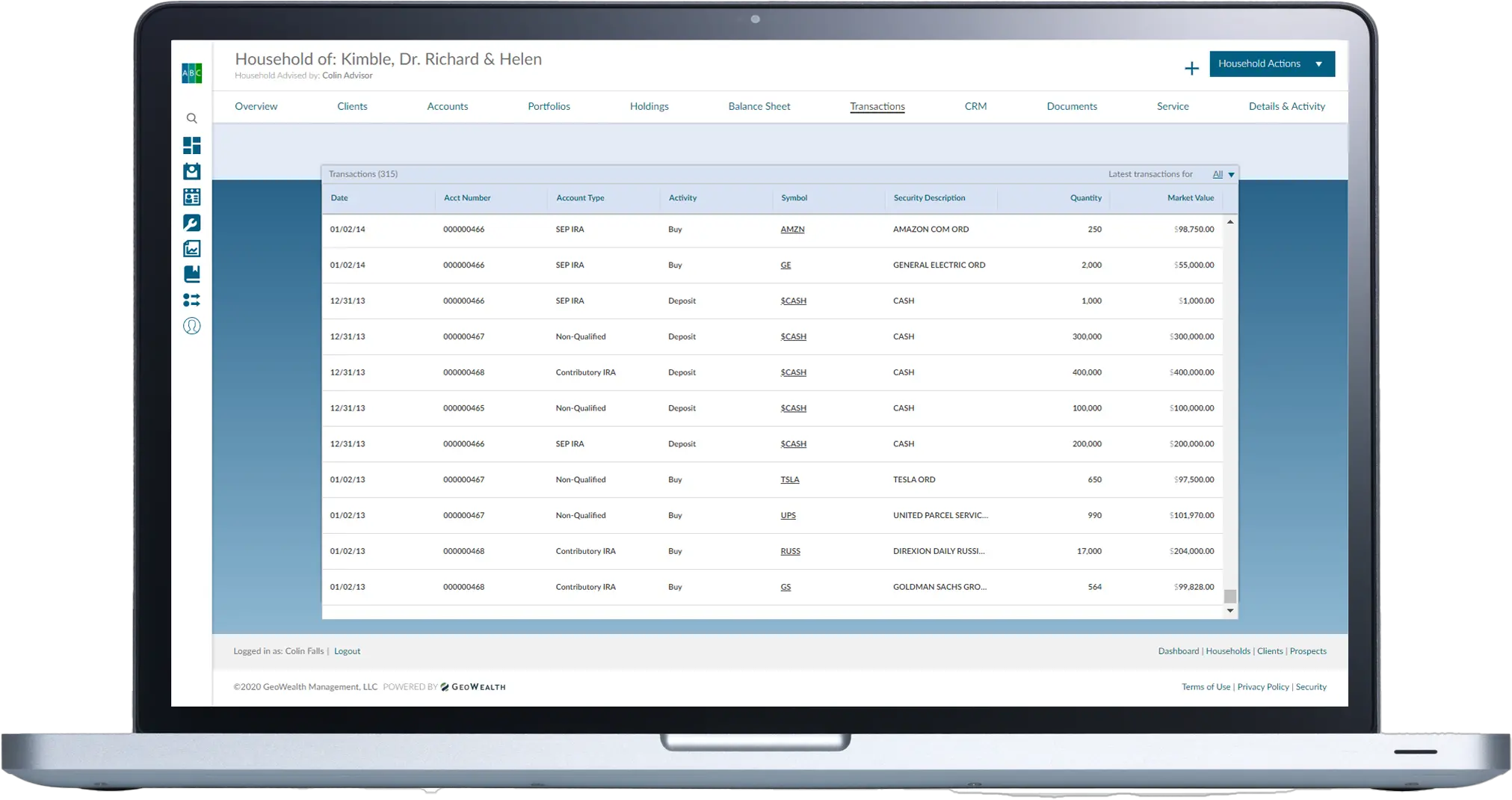Open the TSLA symbol link
1512x800 pixels.
tap(790, 480)
